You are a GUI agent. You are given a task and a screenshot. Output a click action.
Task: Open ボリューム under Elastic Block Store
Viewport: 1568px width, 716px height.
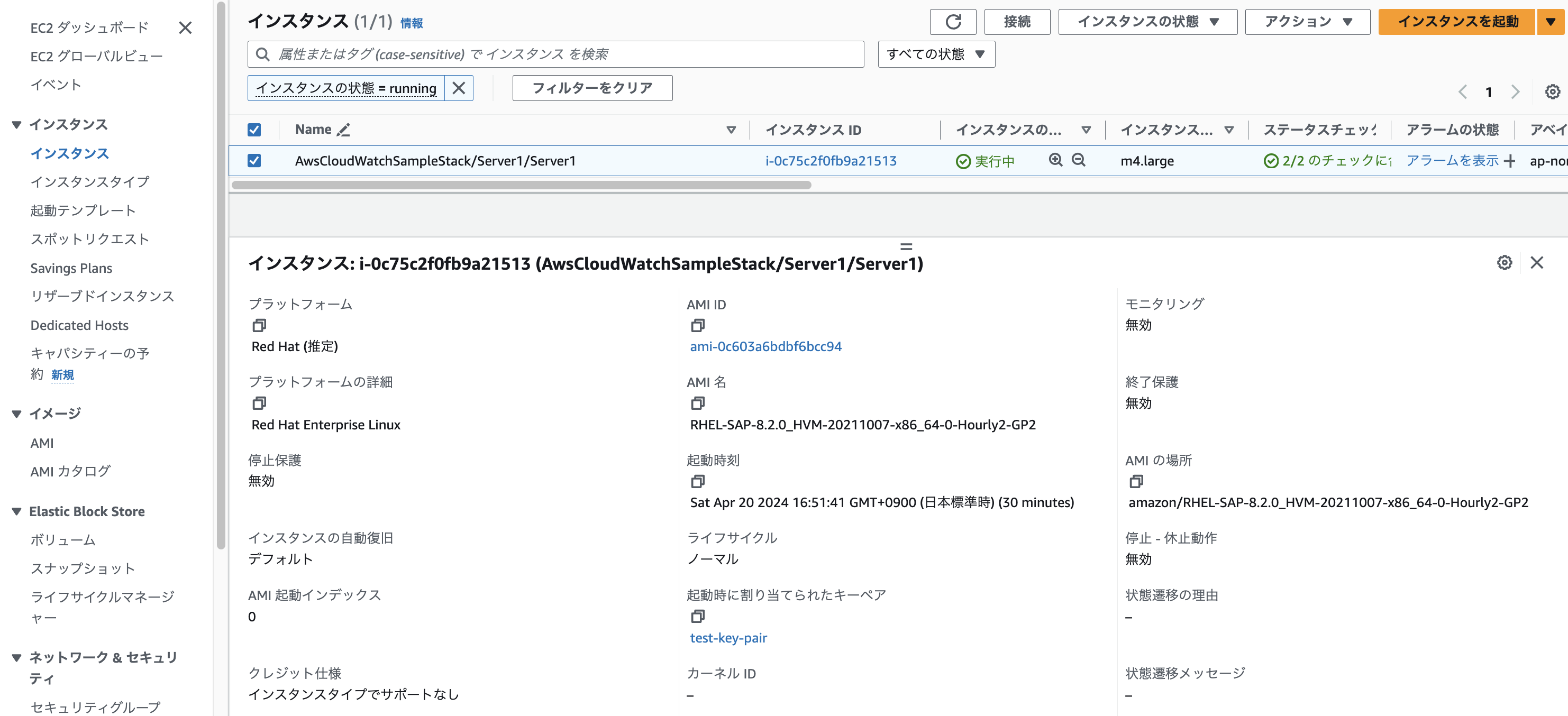(x=63, y=539)
